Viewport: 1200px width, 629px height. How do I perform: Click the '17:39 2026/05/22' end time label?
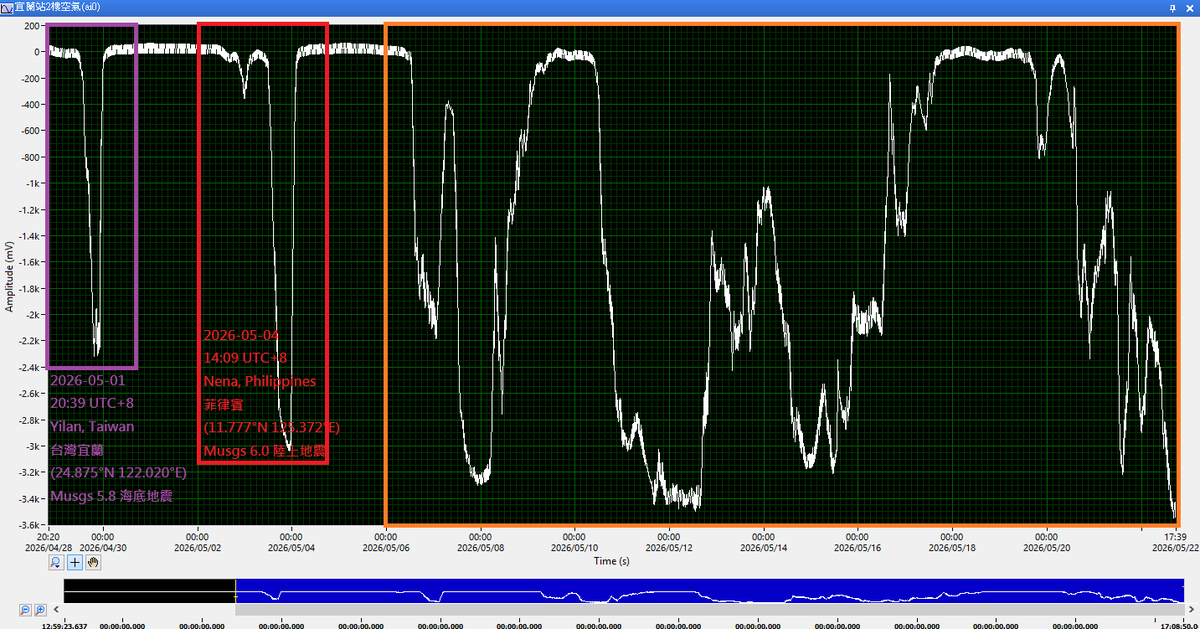1174,541
